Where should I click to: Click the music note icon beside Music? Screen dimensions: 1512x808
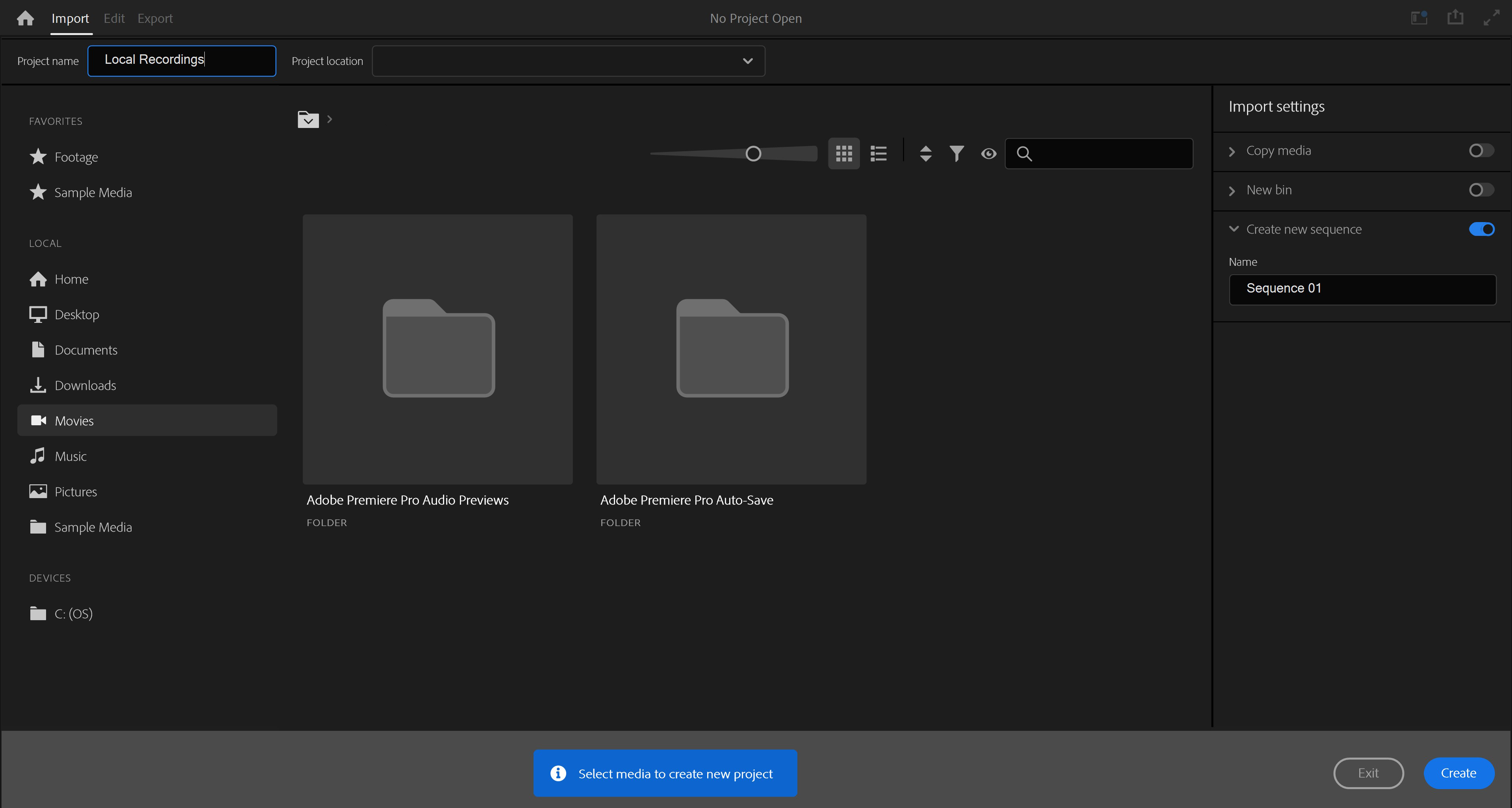point(38,456)
